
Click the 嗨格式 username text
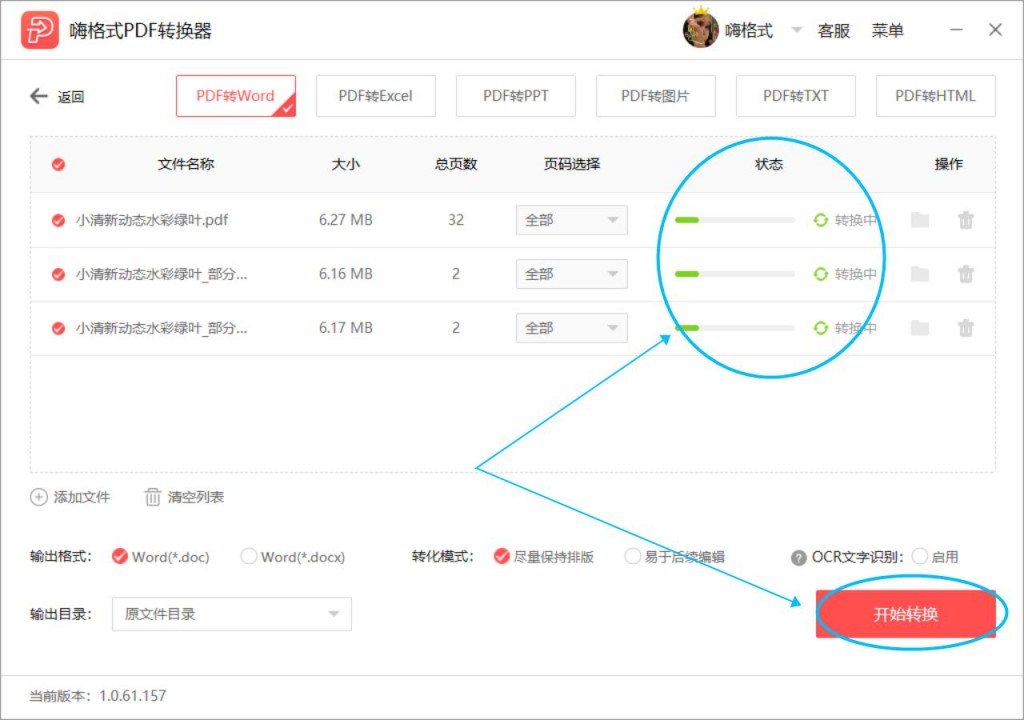(748, 31)
